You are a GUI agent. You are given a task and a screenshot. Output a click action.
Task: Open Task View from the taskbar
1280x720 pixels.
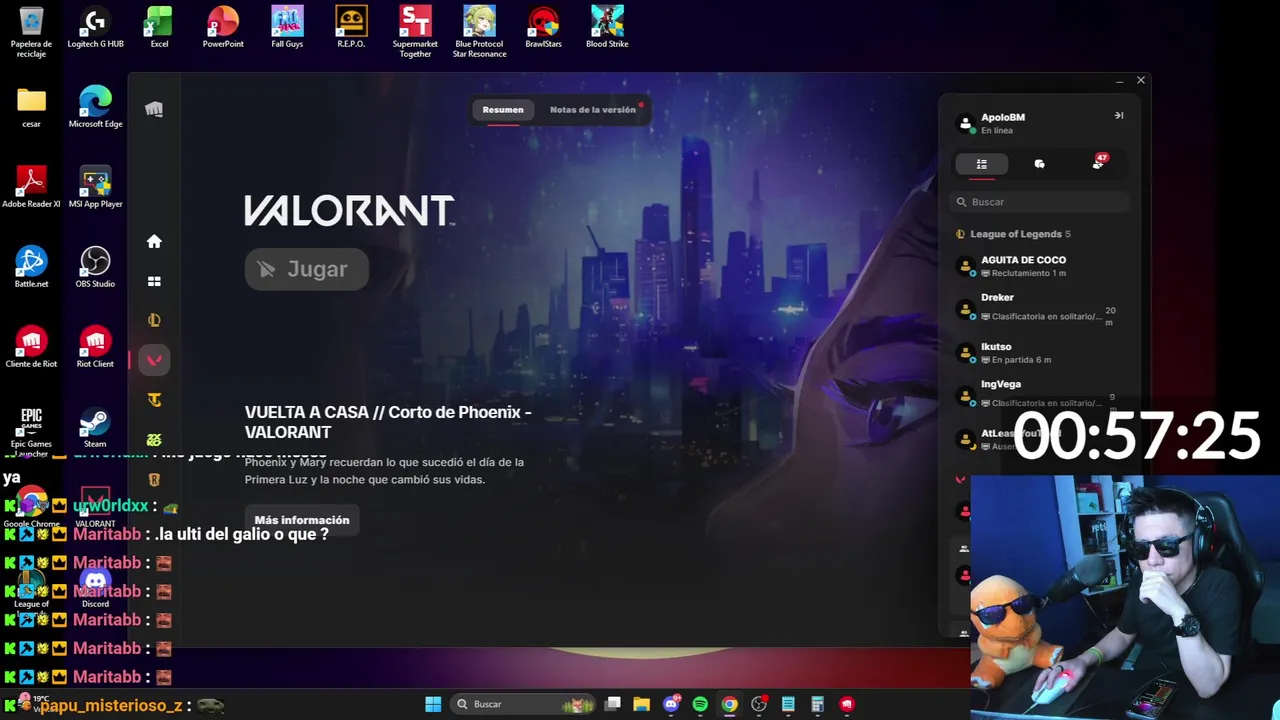coord(613,704)
